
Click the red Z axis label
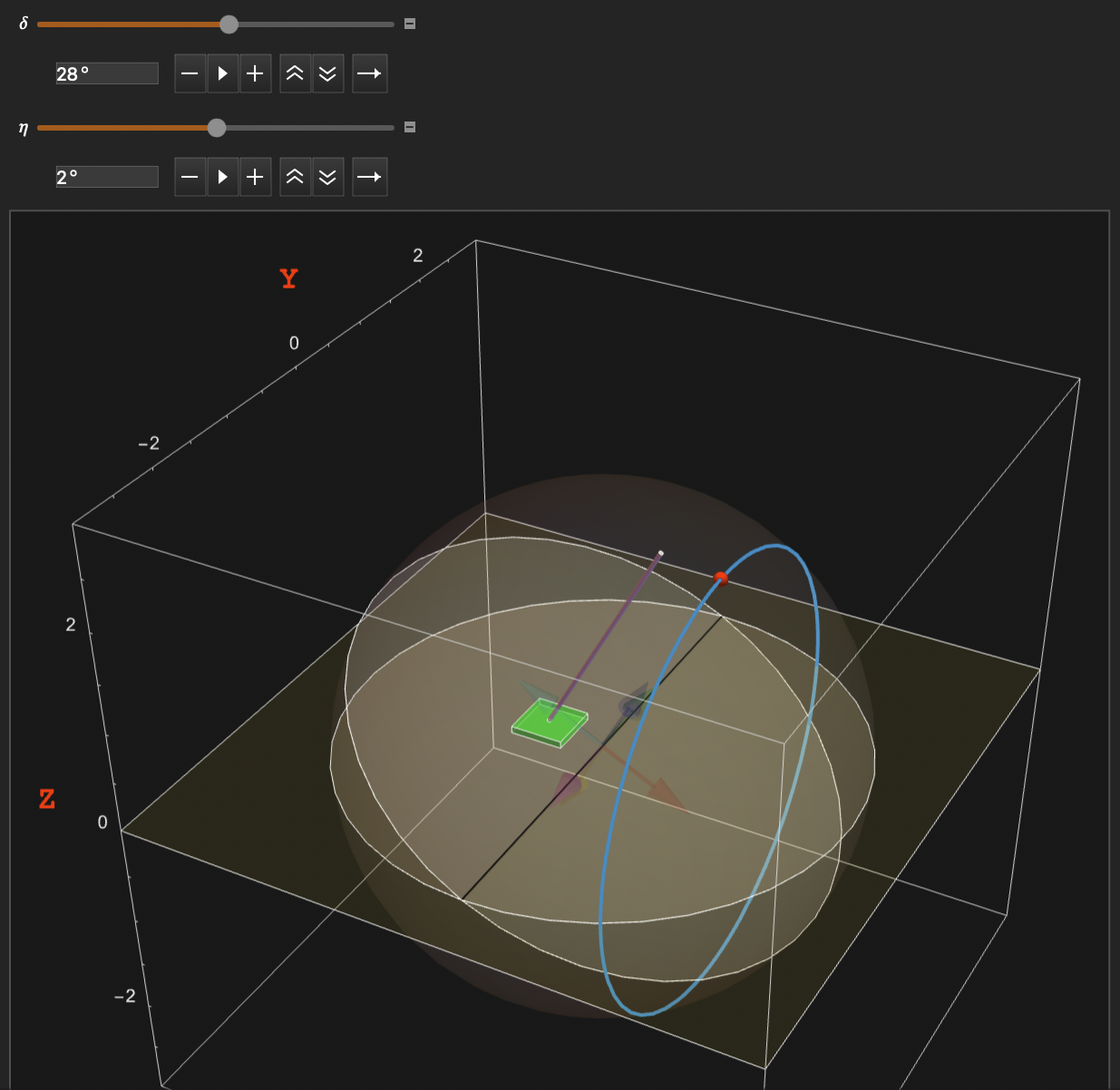point(47,799)
